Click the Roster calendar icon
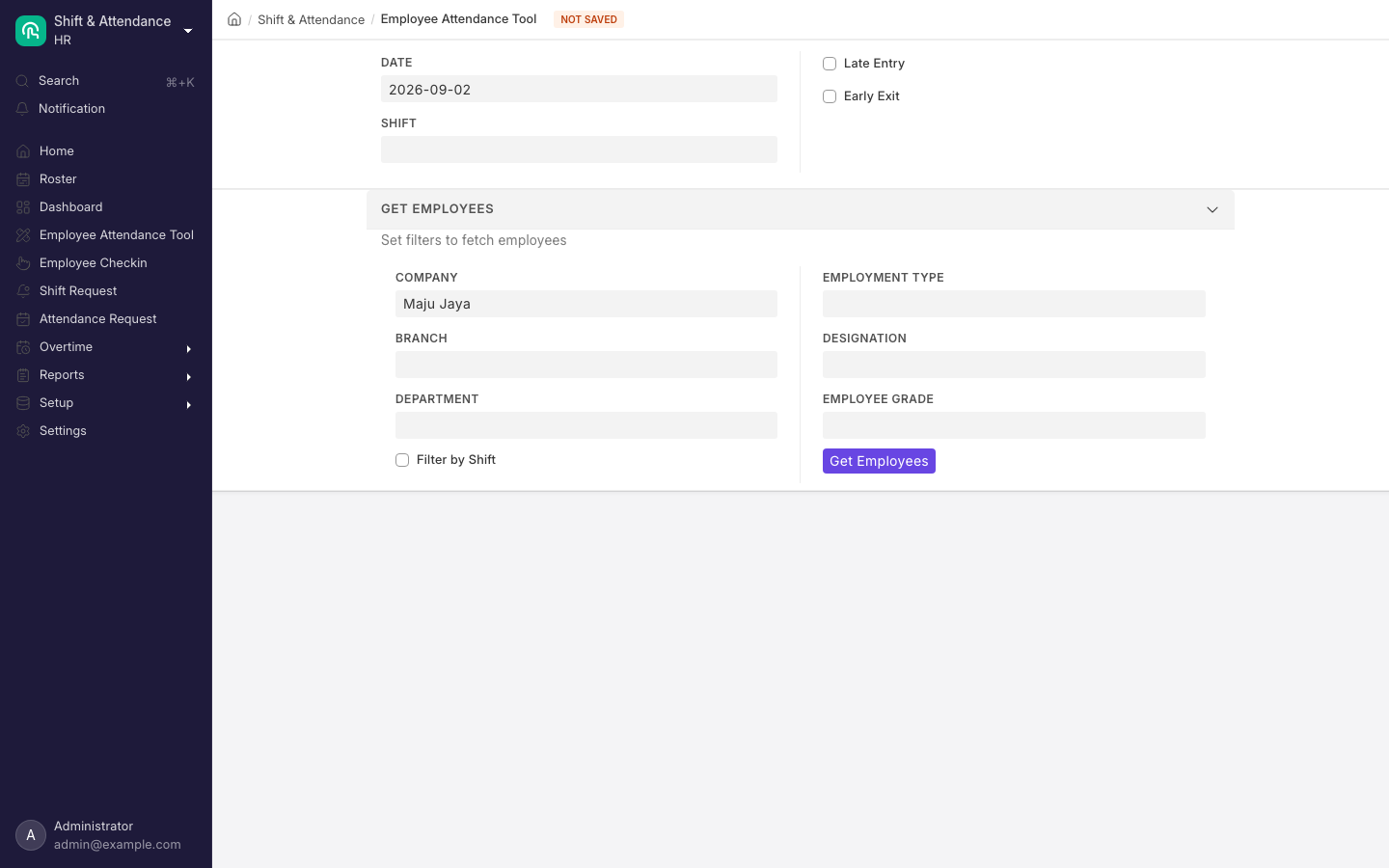The height and width of the screenshot is (868, 1389). (23, 179)
